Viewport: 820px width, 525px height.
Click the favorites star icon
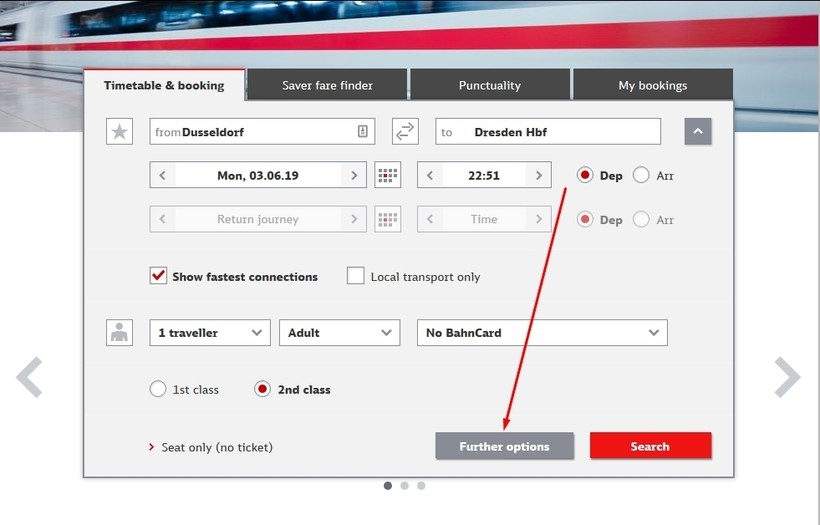click(119, 132)
